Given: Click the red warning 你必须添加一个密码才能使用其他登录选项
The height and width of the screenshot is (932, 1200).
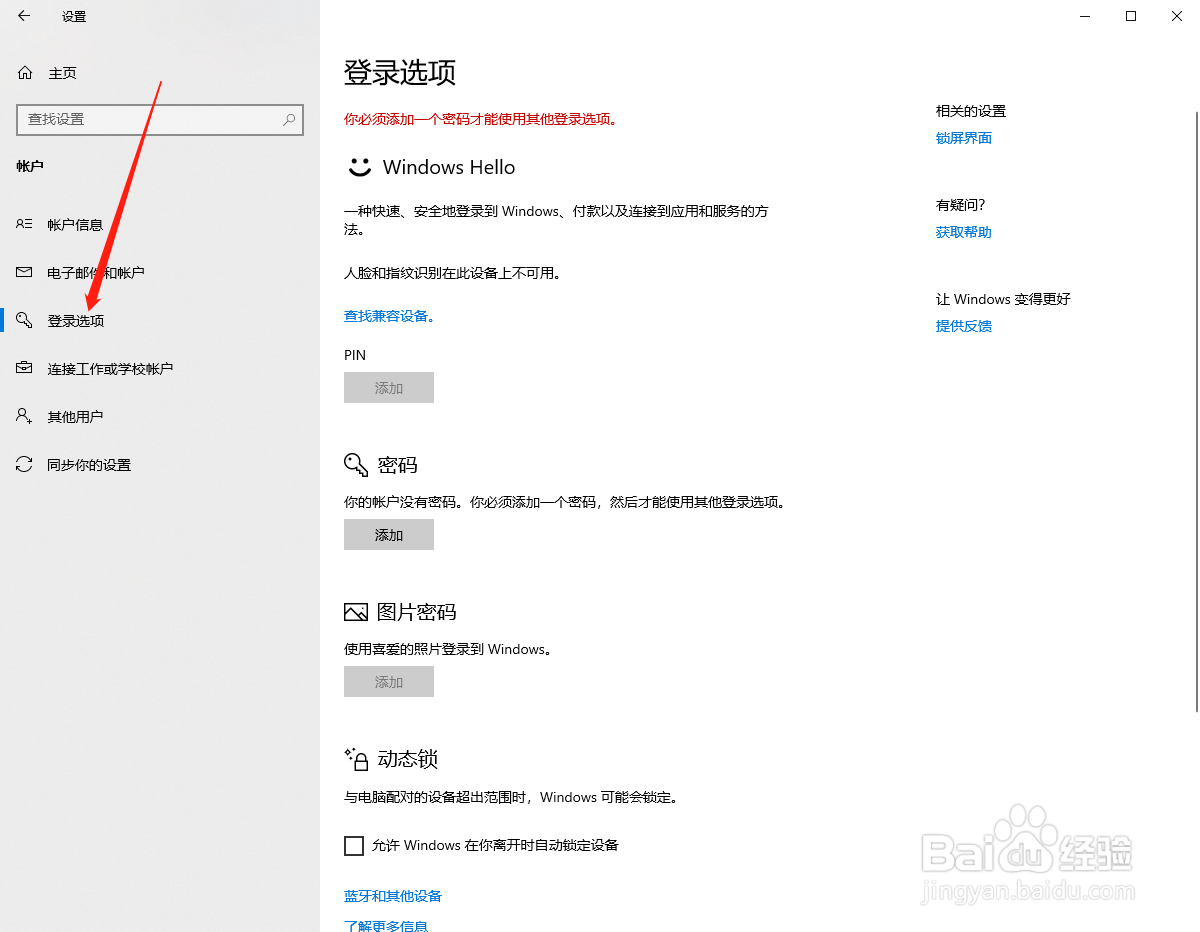Looking at the screenshot, I should pos(480,119).
